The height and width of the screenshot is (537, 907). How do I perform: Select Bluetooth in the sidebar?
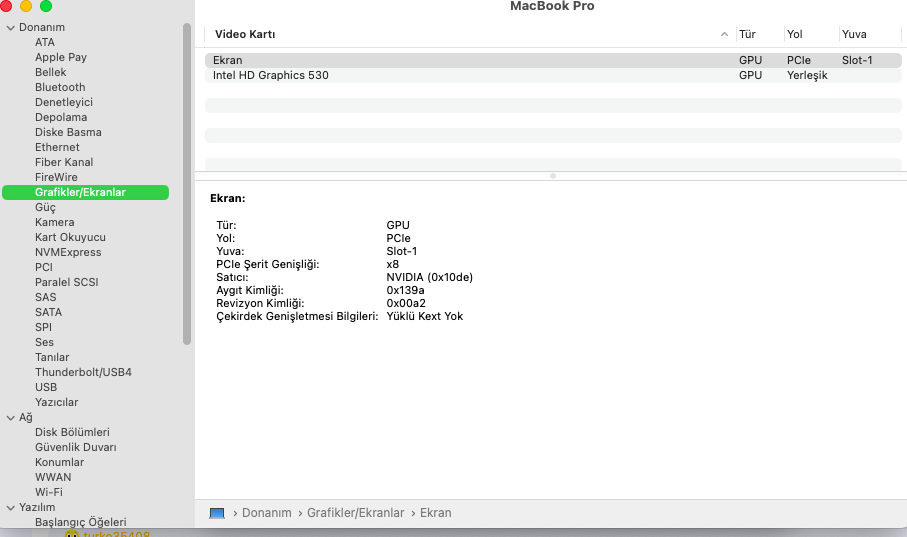(x=60, y=87)
